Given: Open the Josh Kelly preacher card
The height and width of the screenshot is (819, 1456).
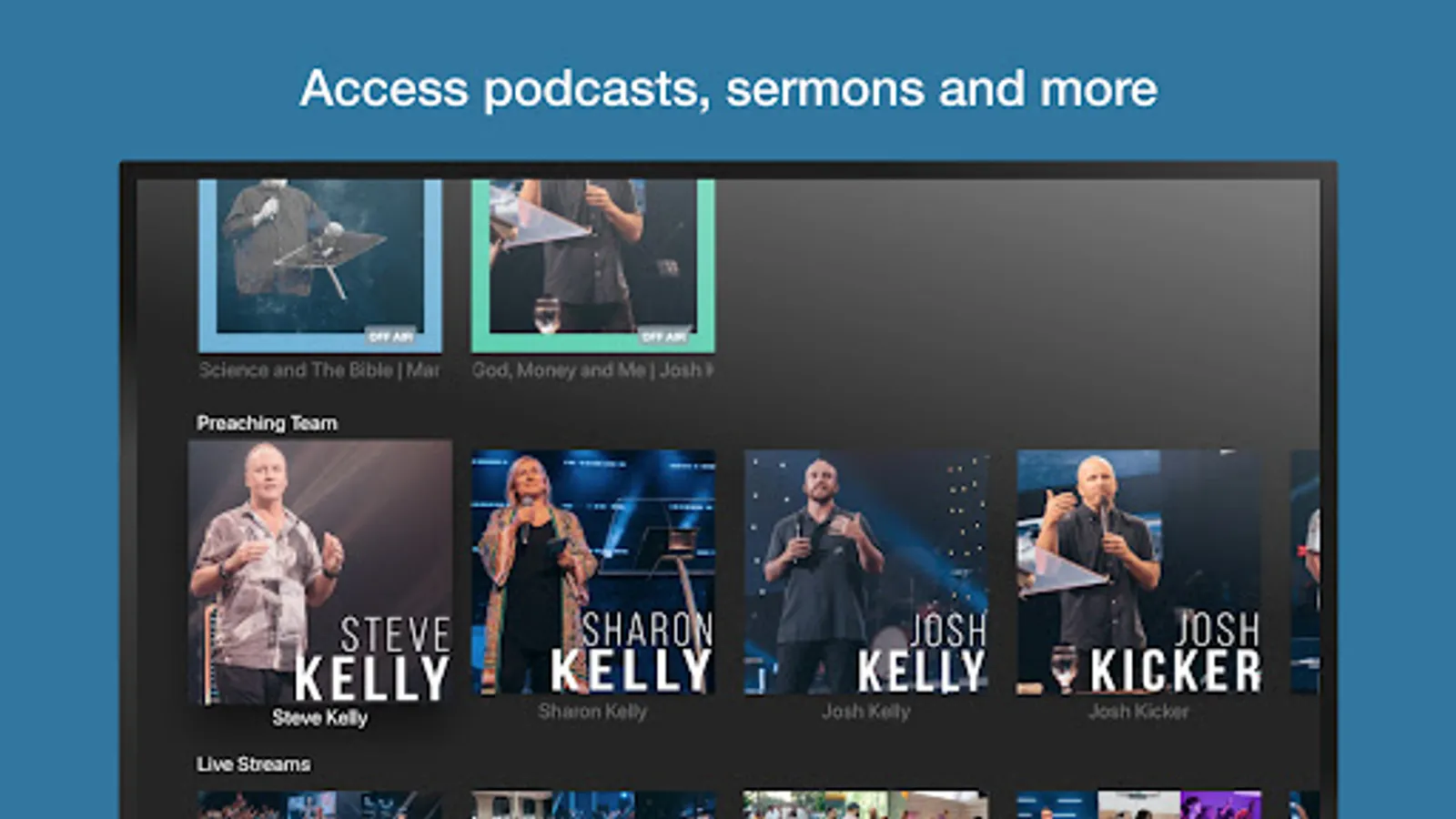Looking at the screenshot, I should click(x=866, y=572).
